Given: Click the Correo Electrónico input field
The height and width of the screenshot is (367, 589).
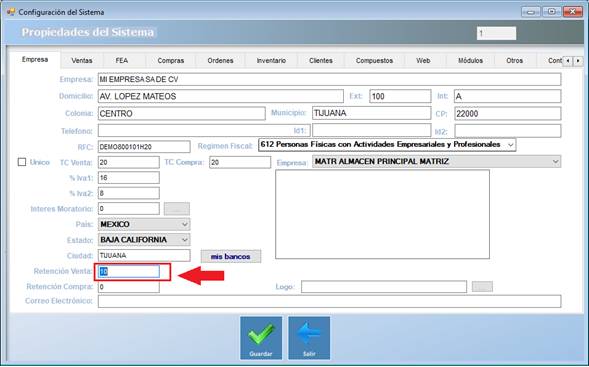Looking at the screenshot, I should click(329, 301).
